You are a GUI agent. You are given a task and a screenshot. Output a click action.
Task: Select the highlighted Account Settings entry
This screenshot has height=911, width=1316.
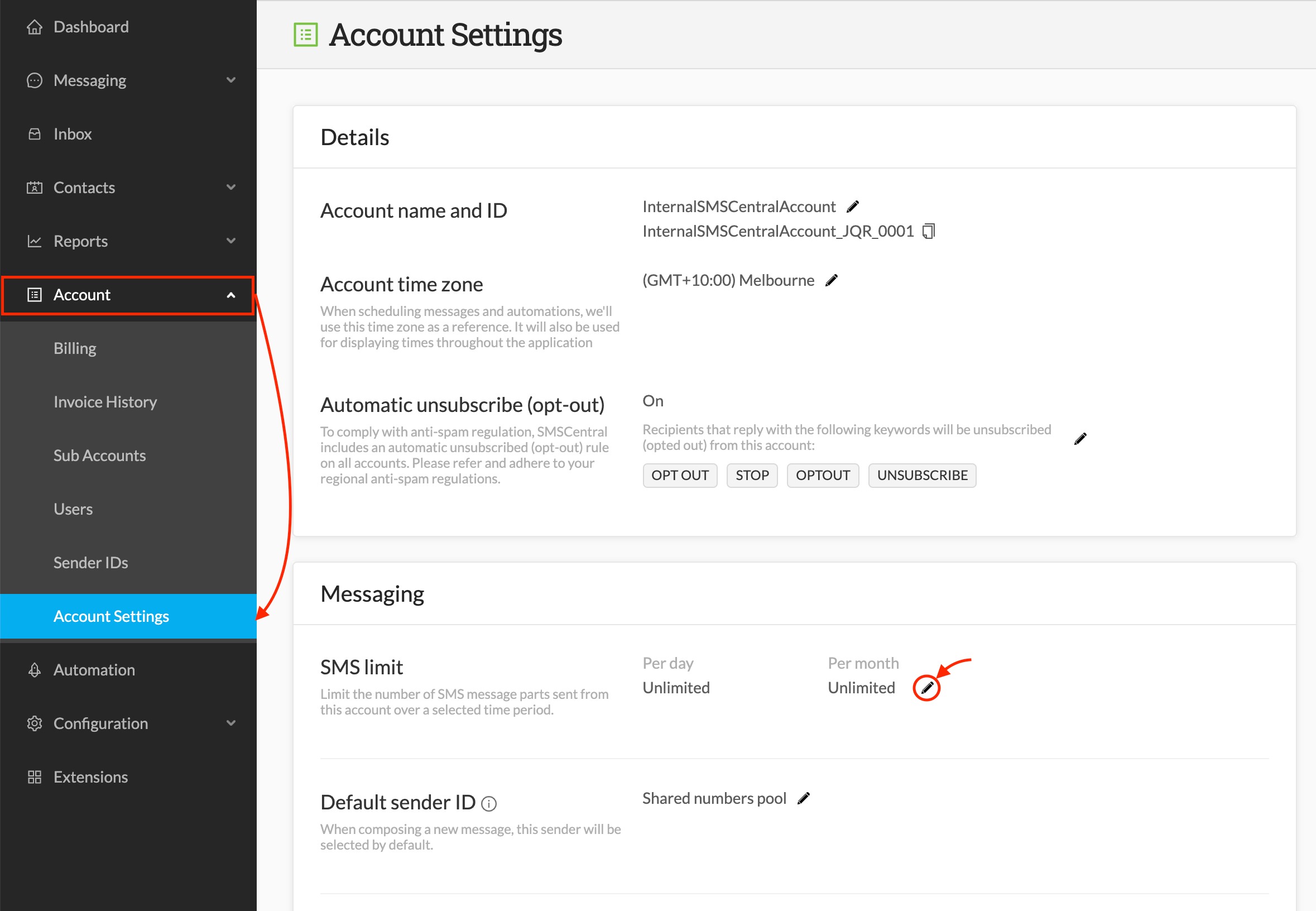coord(111,616)
